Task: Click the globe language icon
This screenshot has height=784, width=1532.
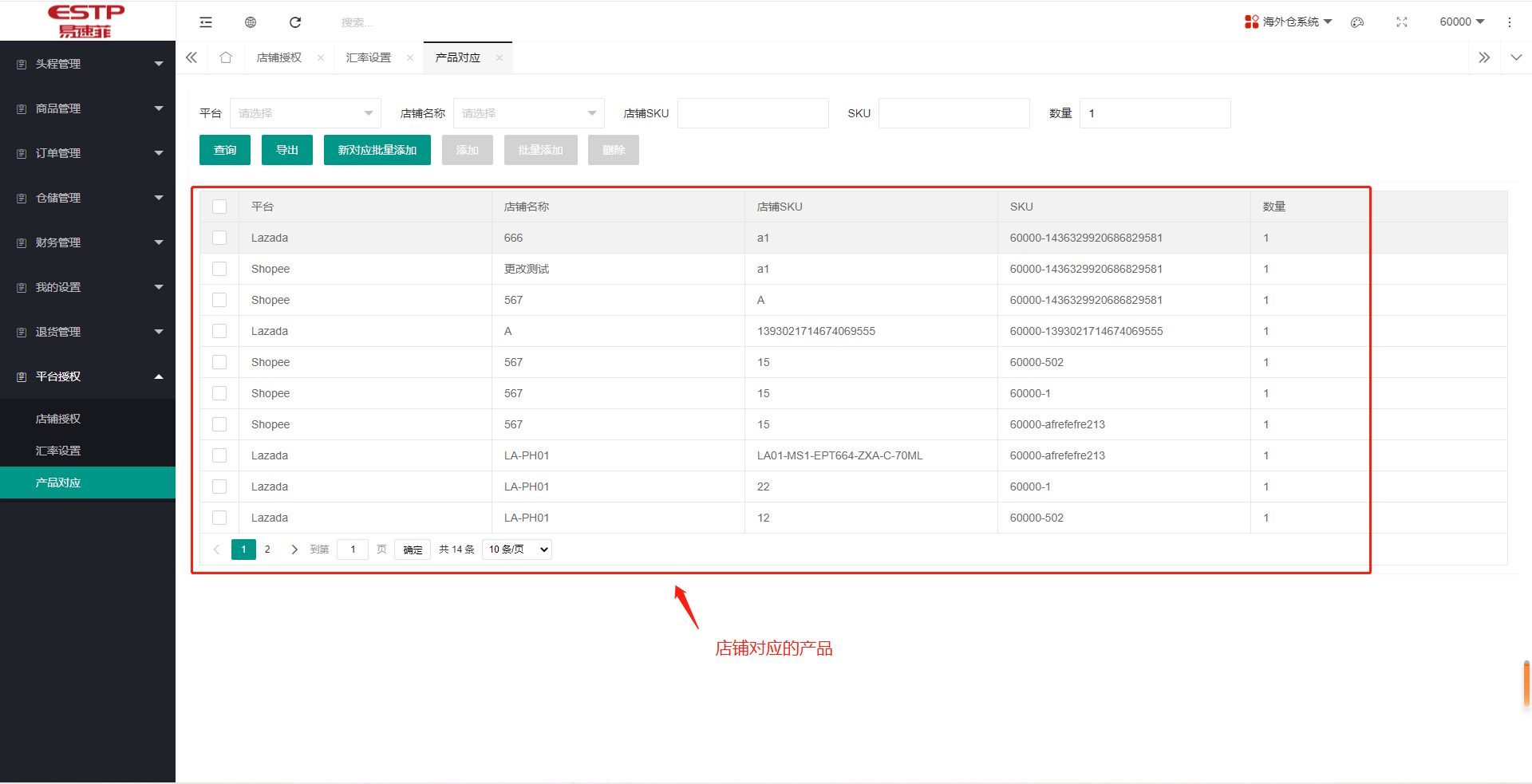Action: tap(251, 22)
